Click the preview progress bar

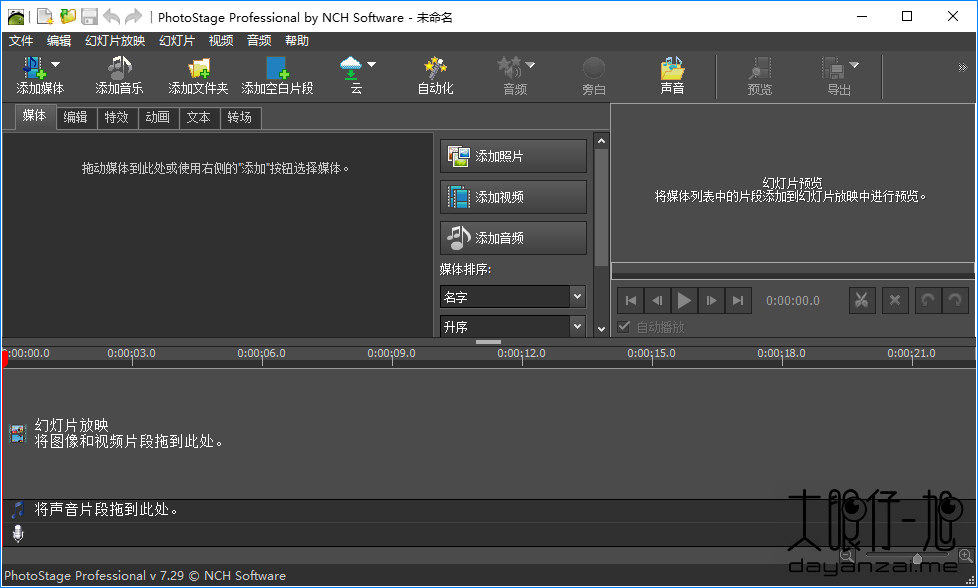(x=793, y=271)
